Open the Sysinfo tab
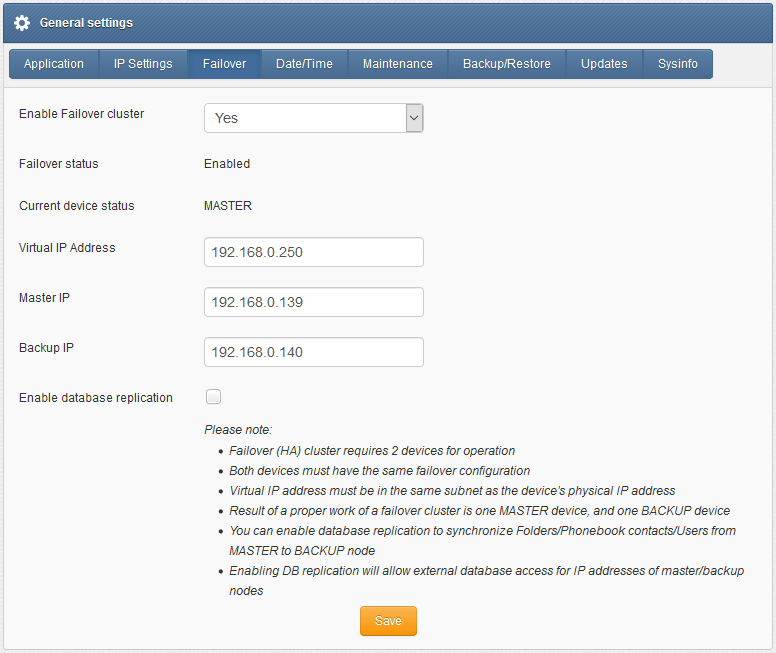The height and width of the screenshot is (653, 776). tap(678, 64)
